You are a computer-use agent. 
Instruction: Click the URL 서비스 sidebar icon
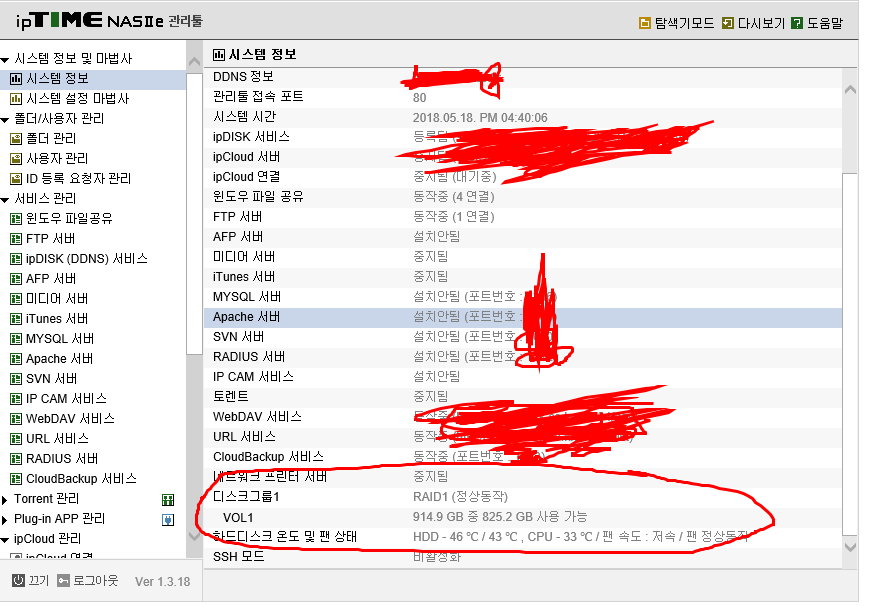coord(16,439)
